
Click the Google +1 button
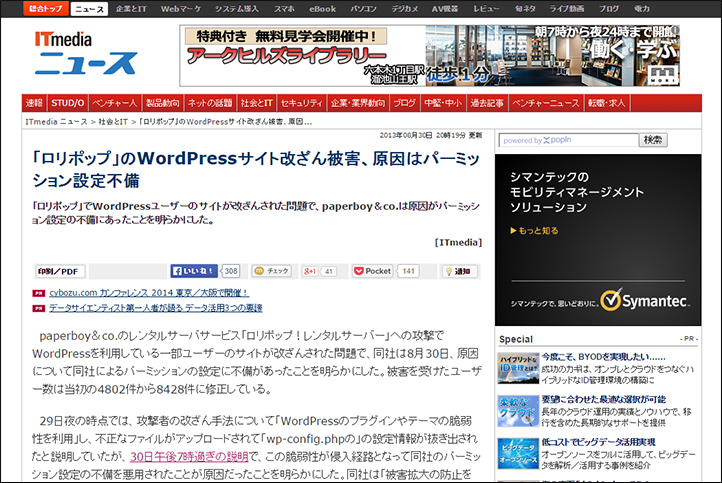tap(310, 271)
